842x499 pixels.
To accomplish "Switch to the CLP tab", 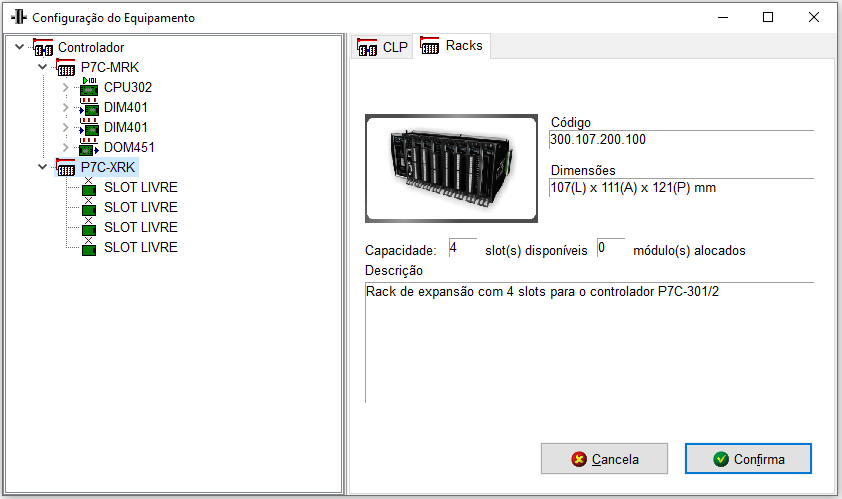I will (382, 47).
